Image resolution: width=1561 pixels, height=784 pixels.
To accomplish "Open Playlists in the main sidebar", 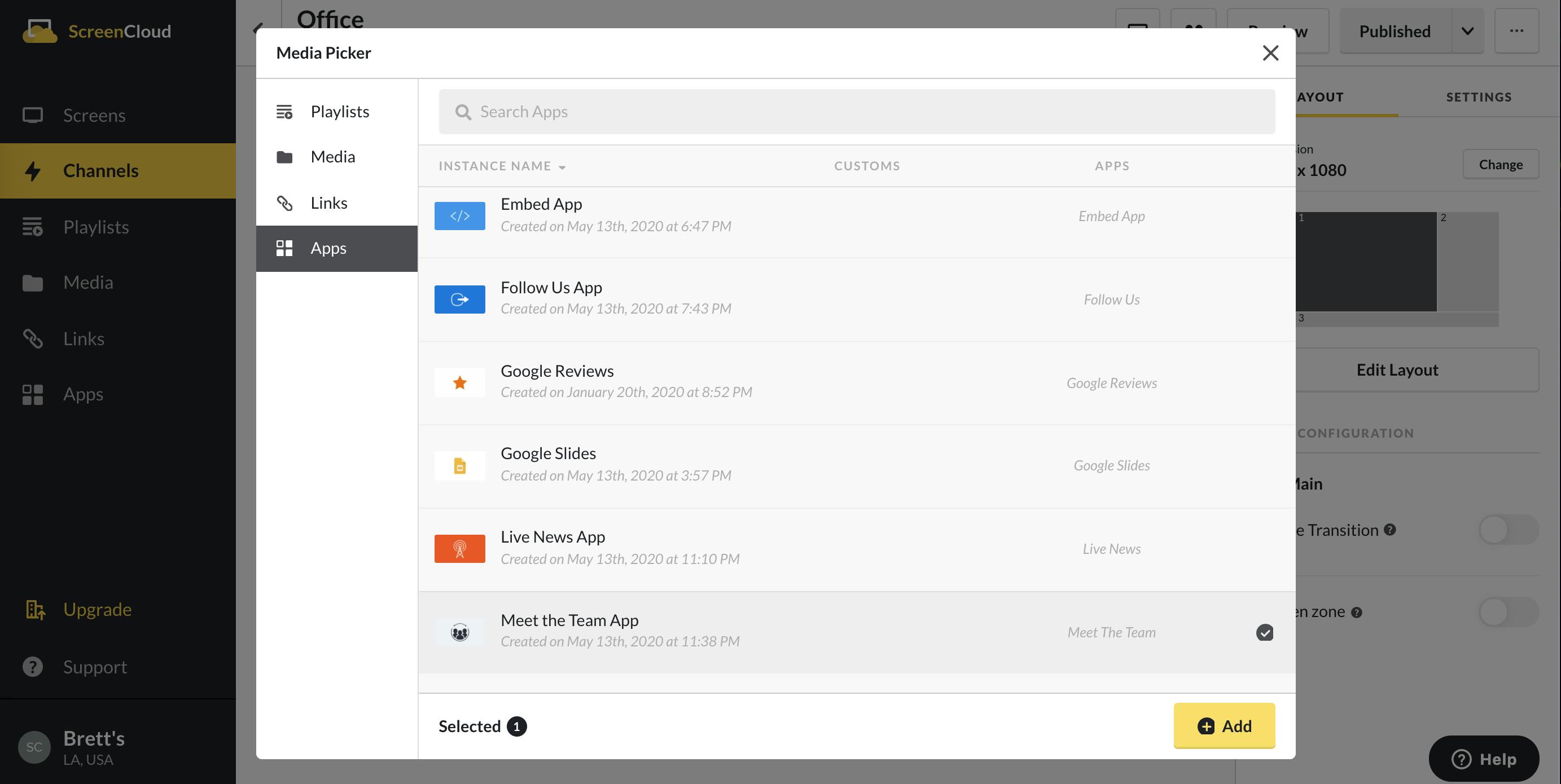I will click(117, 227).
